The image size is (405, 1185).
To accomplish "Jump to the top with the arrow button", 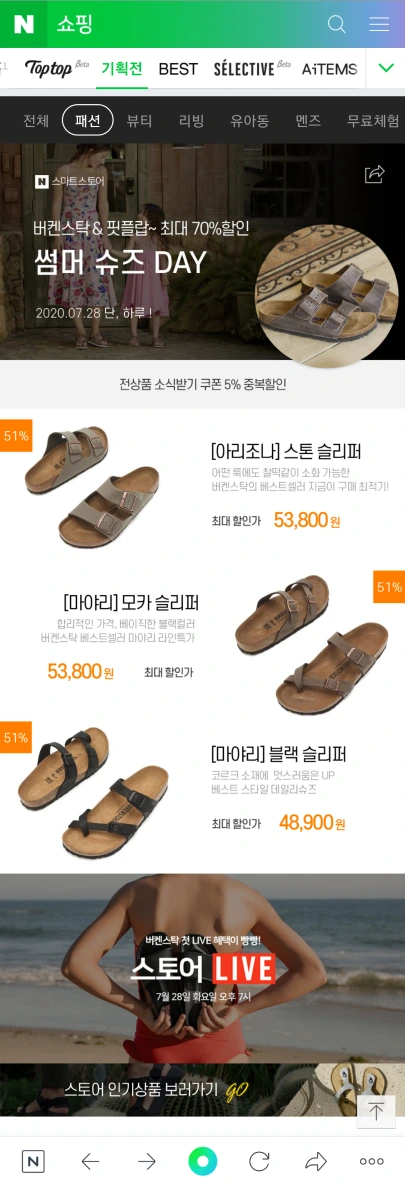I will [376, 1111].
